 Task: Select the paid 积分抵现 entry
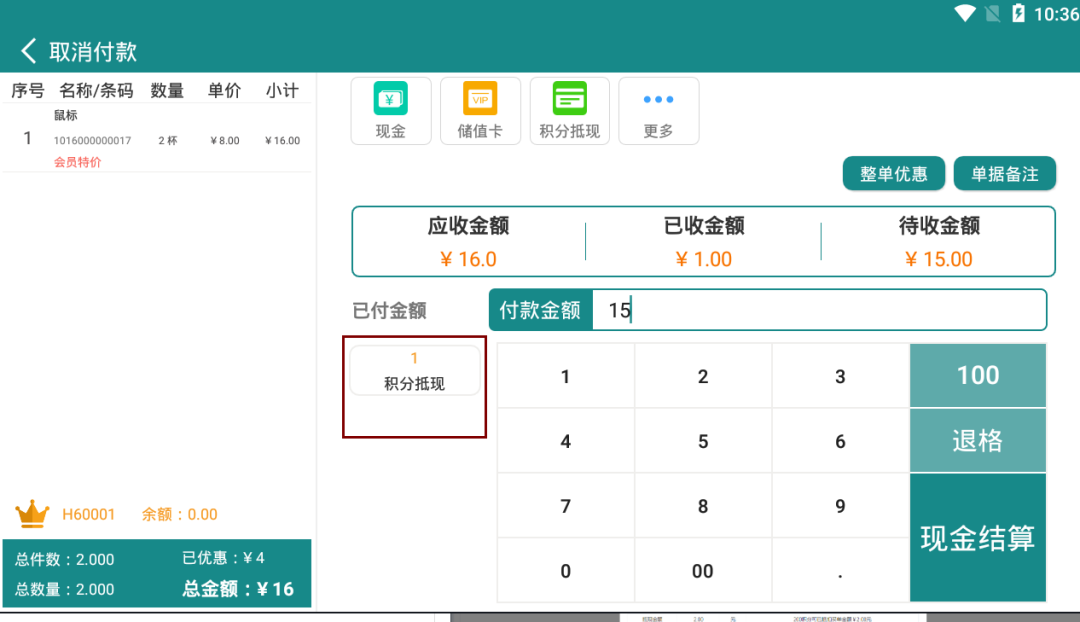pyautogui.click(x=414, y=371)
